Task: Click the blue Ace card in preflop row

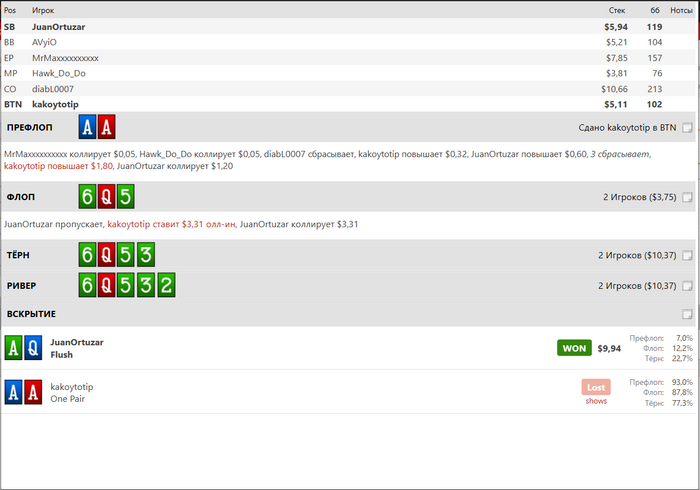Action: 88,127
